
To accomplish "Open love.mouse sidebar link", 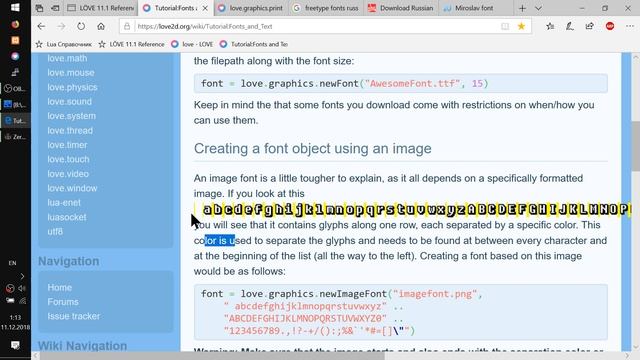I will coord(71,73).
